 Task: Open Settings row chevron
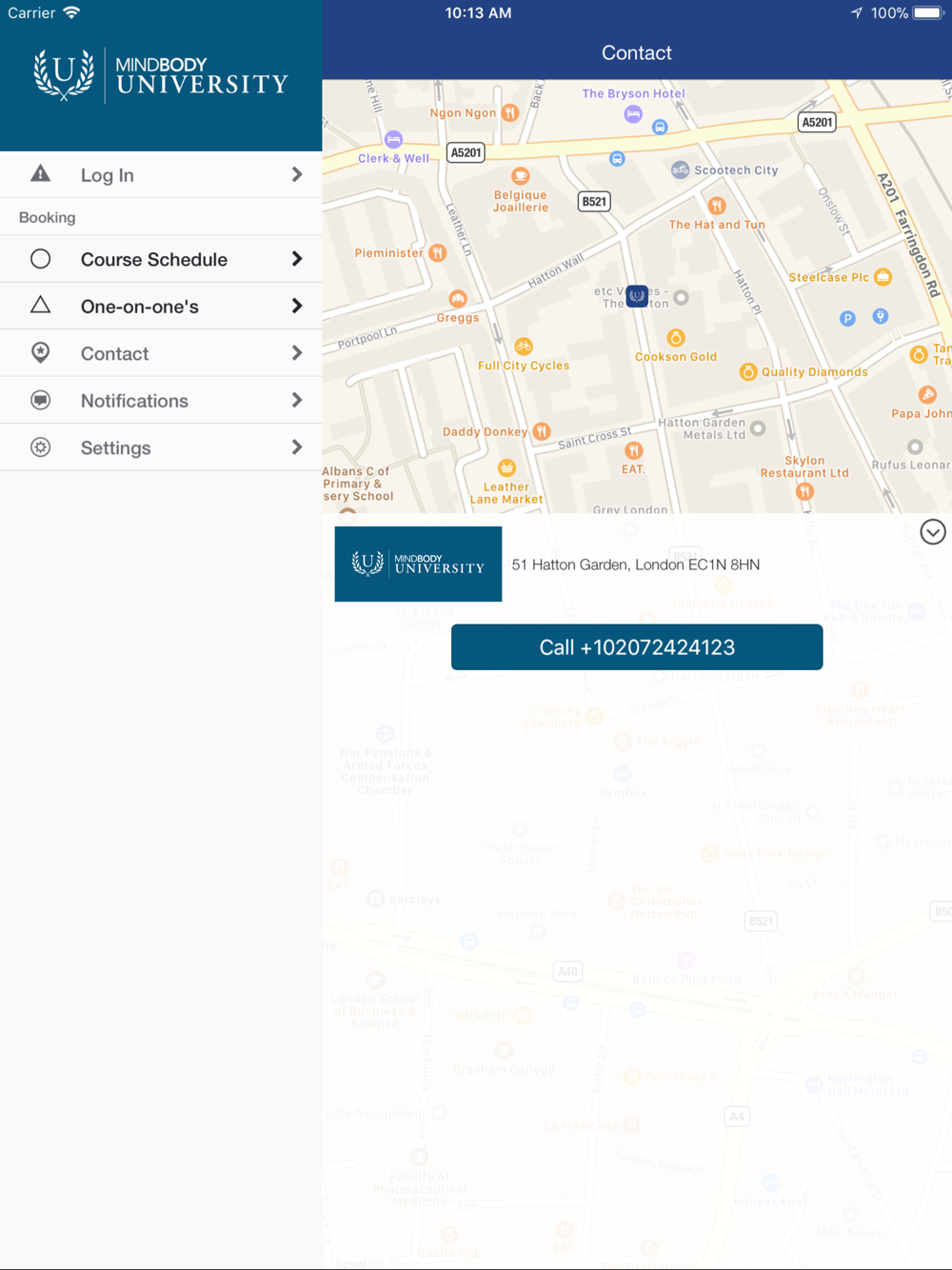[297, 447]
